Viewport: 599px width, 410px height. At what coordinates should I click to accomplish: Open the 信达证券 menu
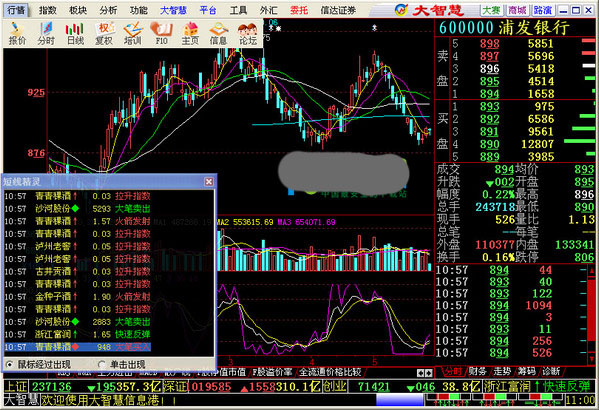click(338, 10)
